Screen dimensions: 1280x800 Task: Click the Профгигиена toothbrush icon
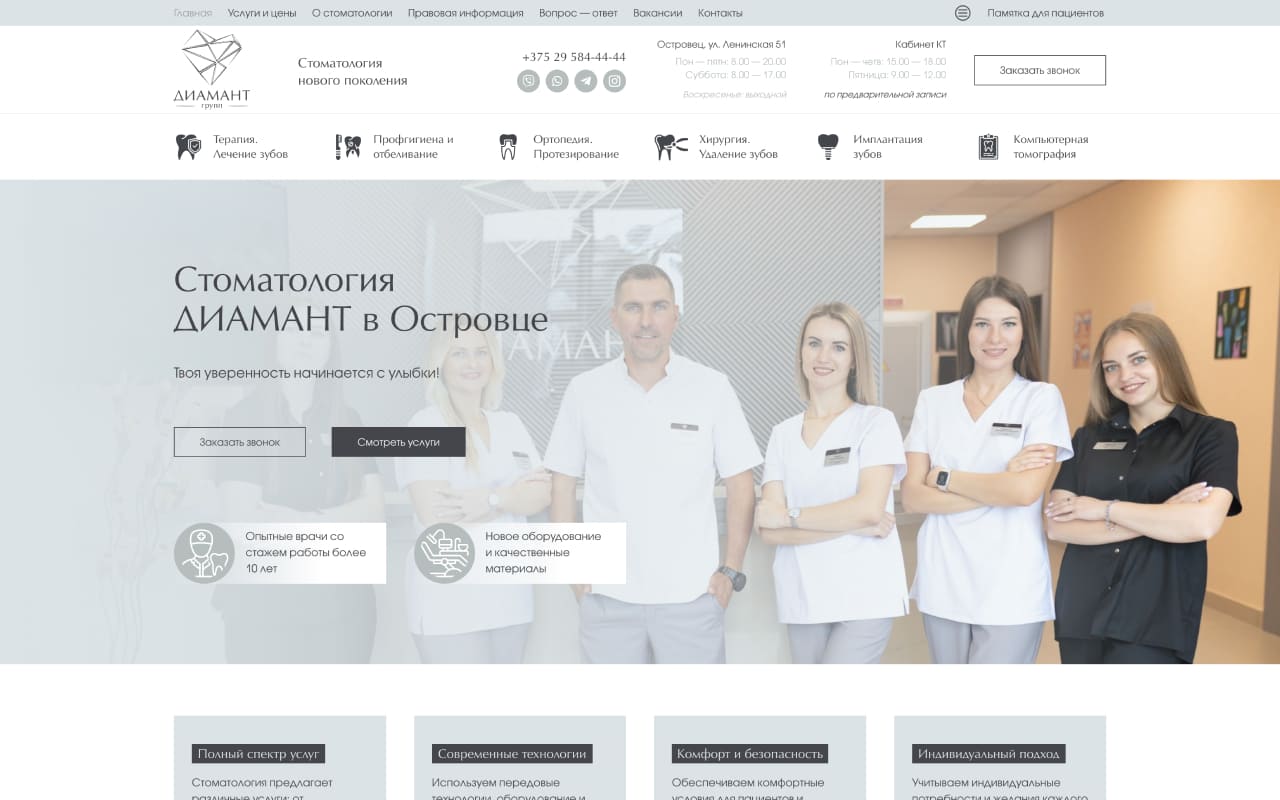click(x=348, y=147)
